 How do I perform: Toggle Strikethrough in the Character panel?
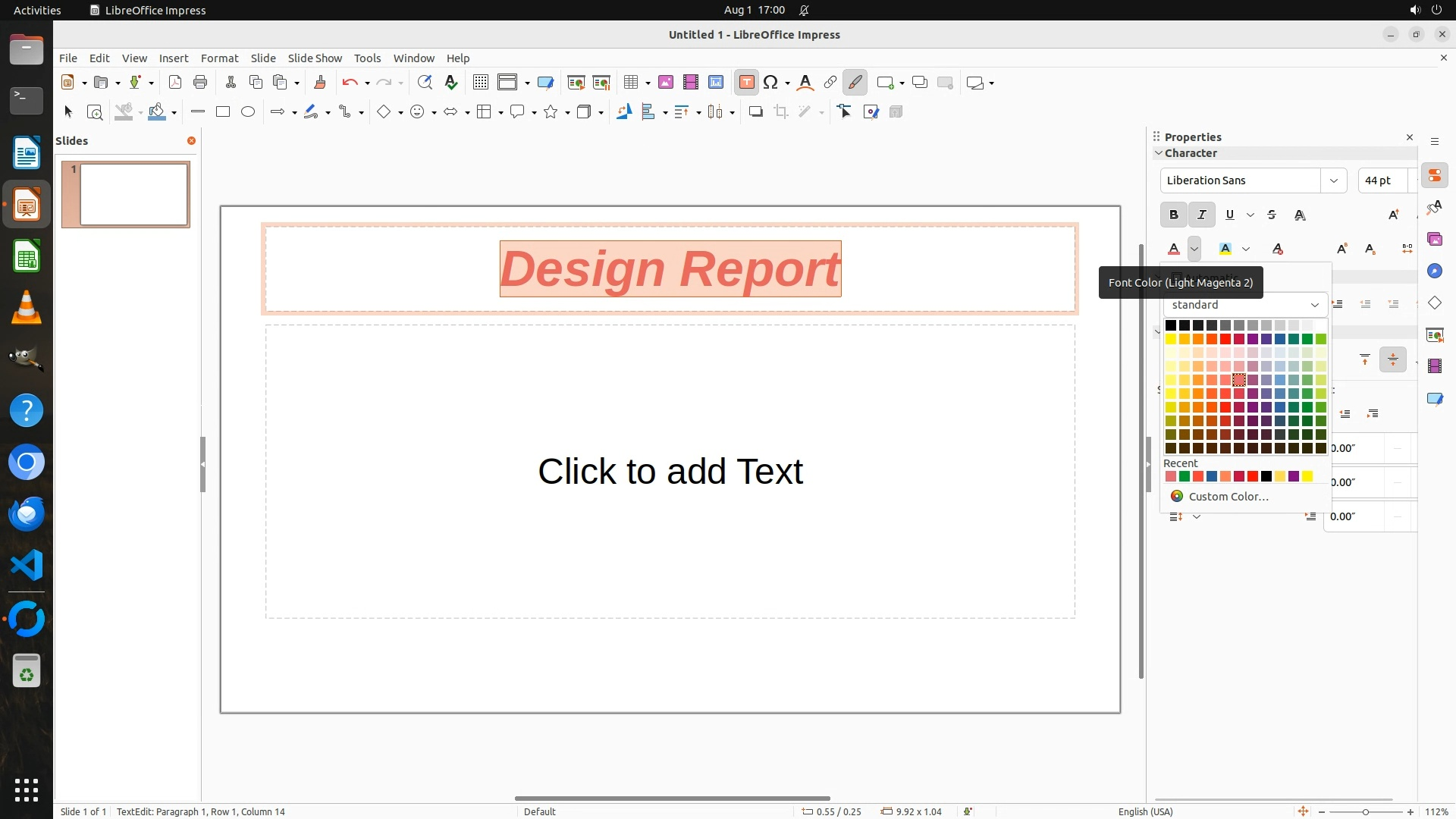(1272, 215)
